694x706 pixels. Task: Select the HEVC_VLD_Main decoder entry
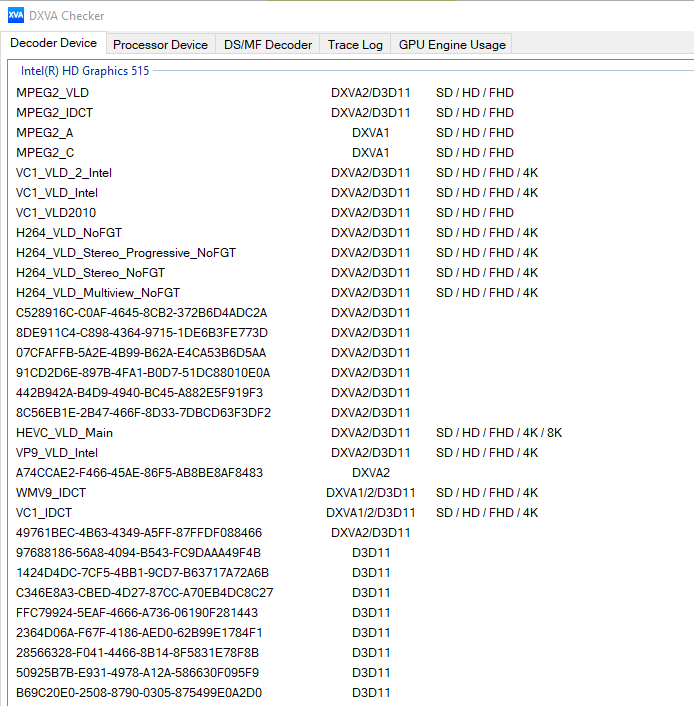click(x=64, y=433)
